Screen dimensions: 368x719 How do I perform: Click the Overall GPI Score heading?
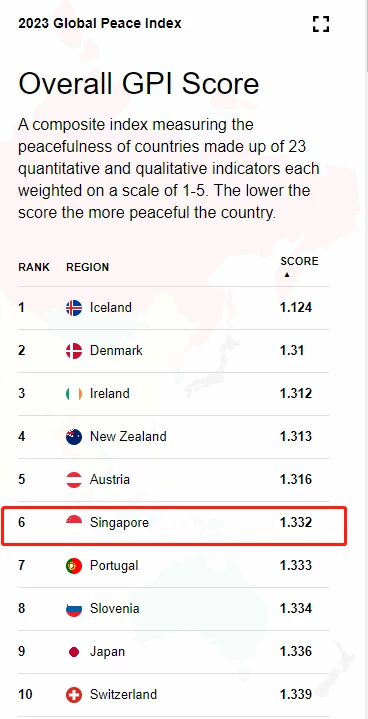coord(139,84)
